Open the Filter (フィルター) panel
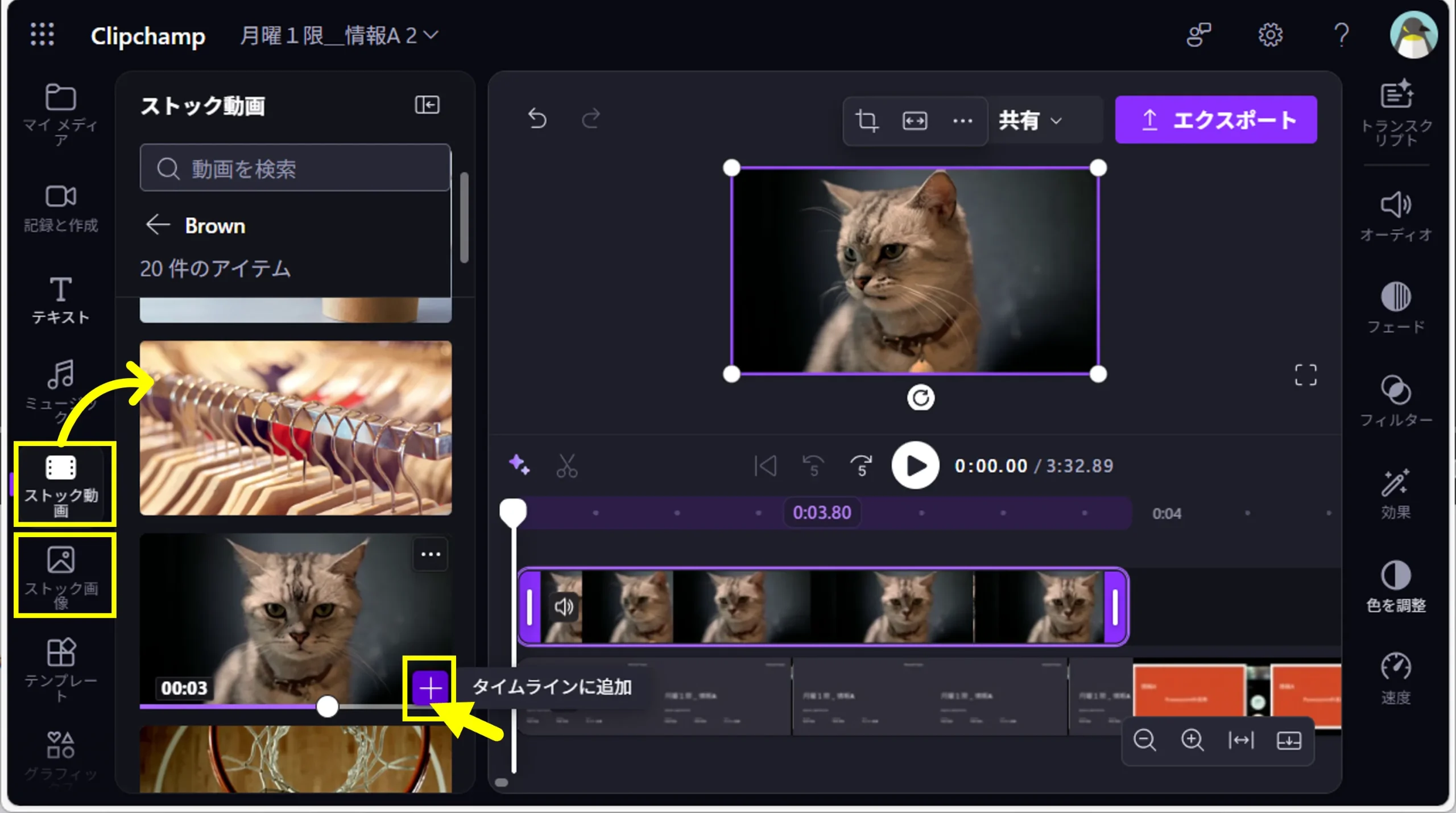This screenshot has width=1456, height=813. [1396, 401]
